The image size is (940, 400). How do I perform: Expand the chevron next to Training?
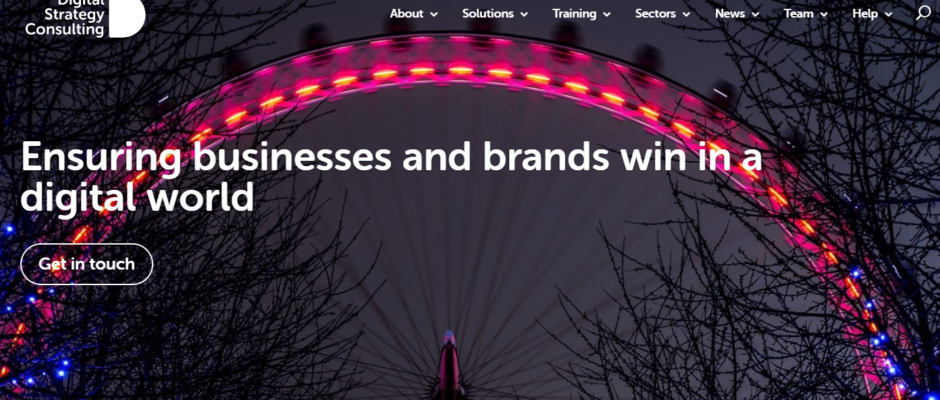607,14
